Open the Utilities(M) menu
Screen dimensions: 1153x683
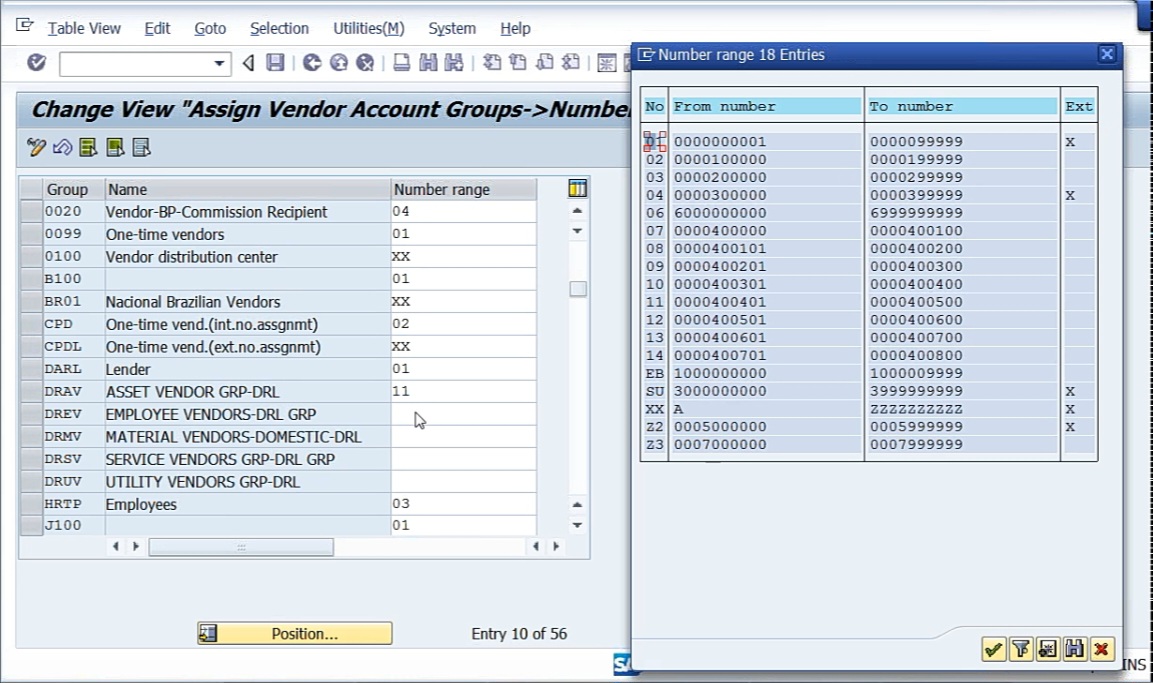(368, 28)
